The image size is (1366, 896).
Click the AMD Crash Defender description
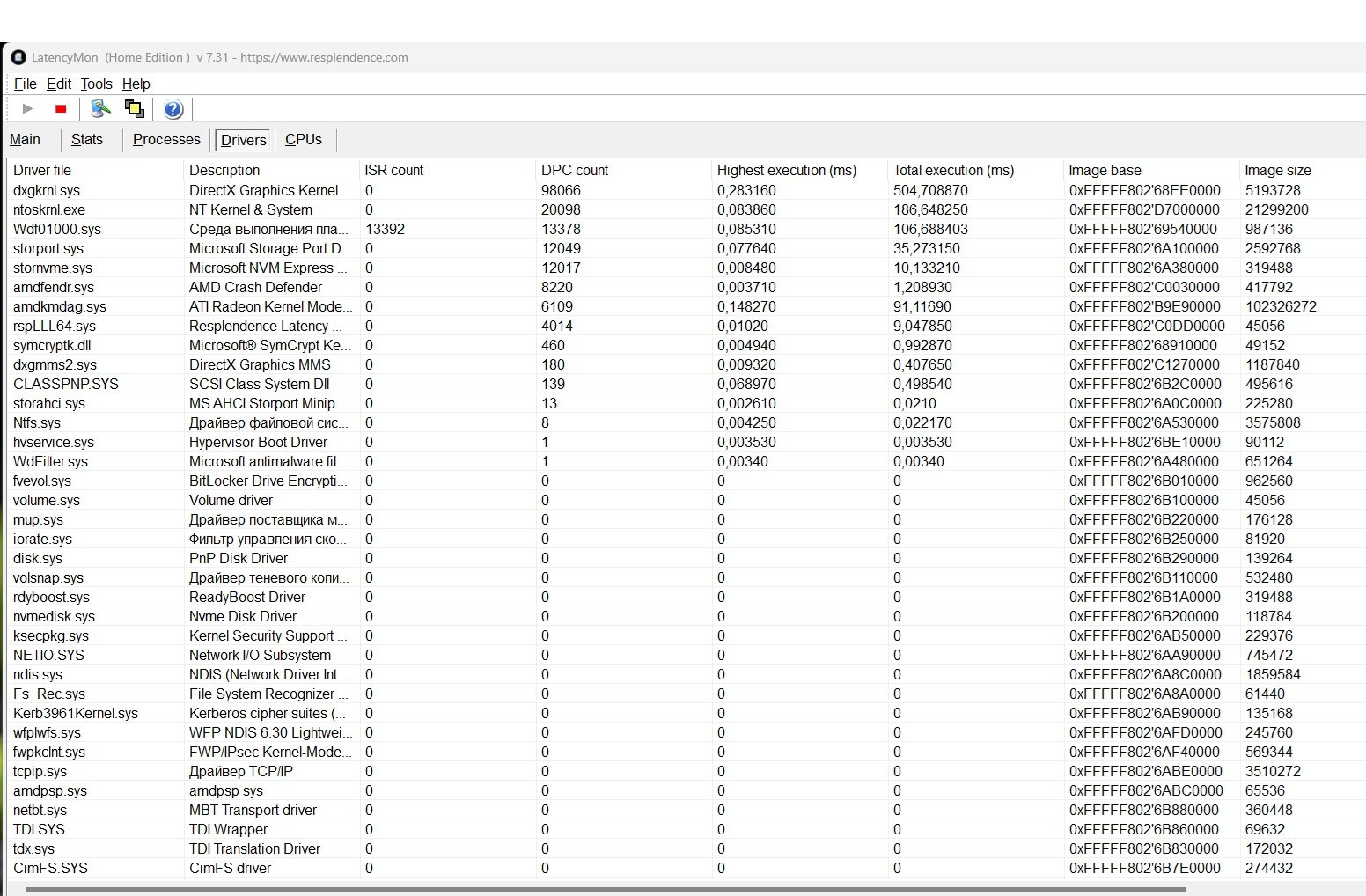255,287
